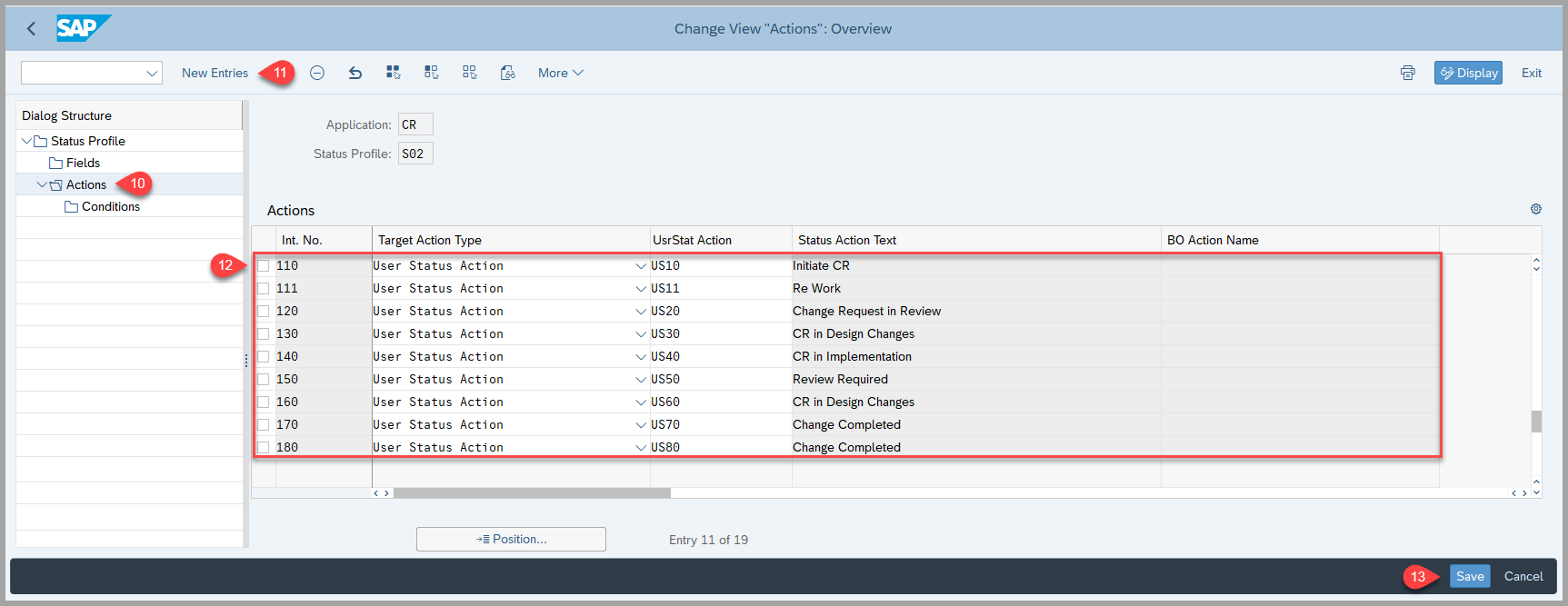Click the Select Block toolbar icon
Screen dimensions: 1568x606
tap(432, 73)
